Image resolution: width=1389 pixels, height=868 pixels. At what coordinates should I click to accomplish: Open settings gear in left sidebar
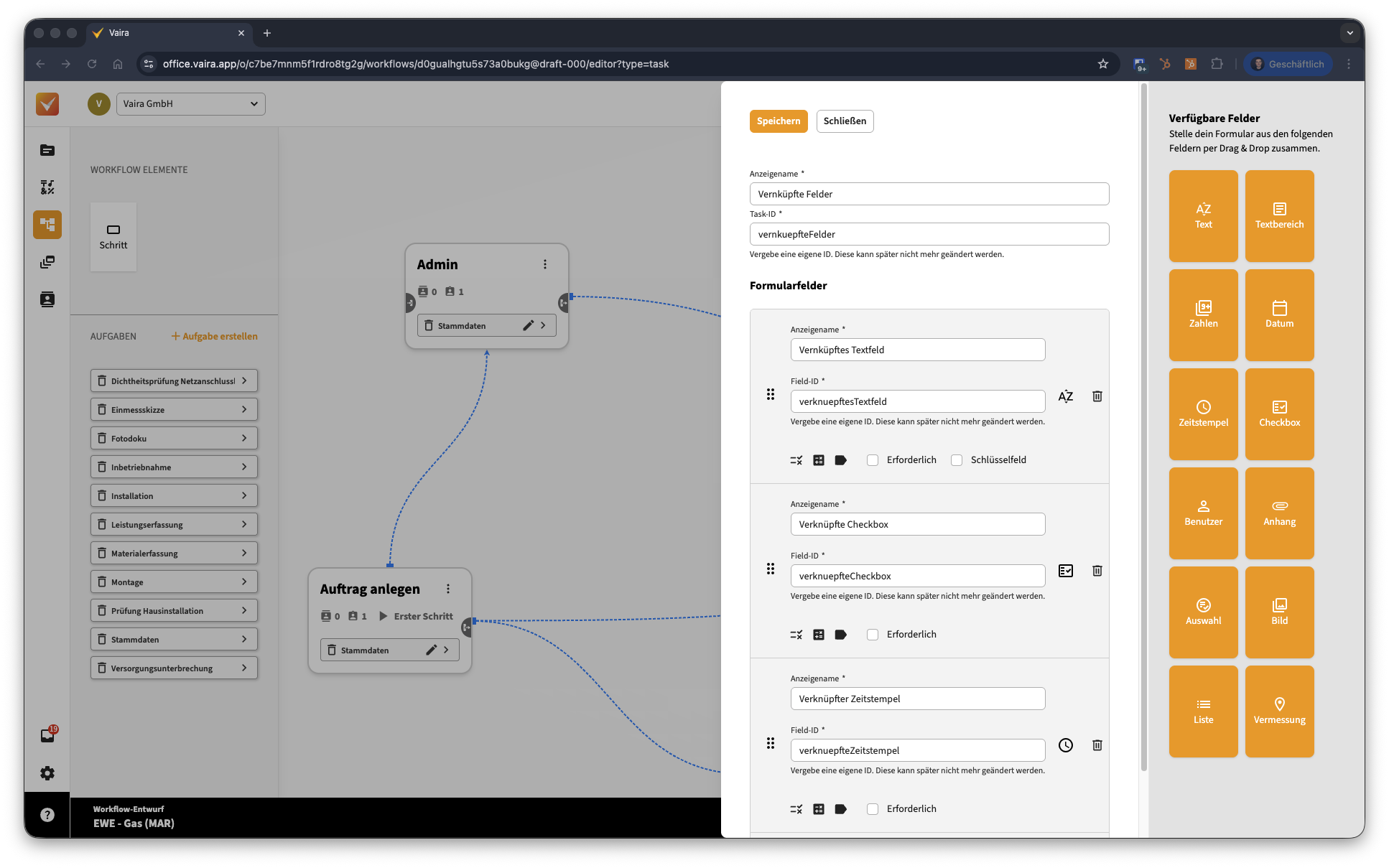[x=47, y=773]
